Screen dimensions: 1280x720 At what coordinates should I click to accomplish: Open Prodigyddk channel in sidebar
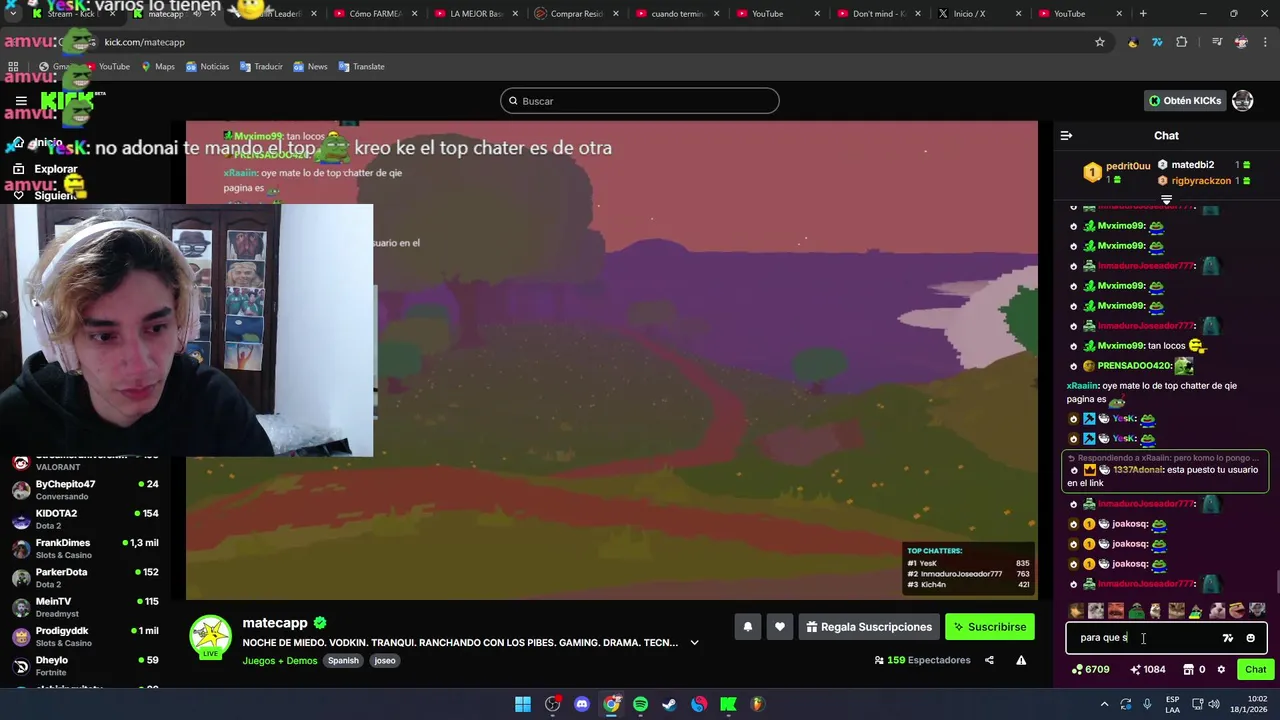tap(85, 636)
